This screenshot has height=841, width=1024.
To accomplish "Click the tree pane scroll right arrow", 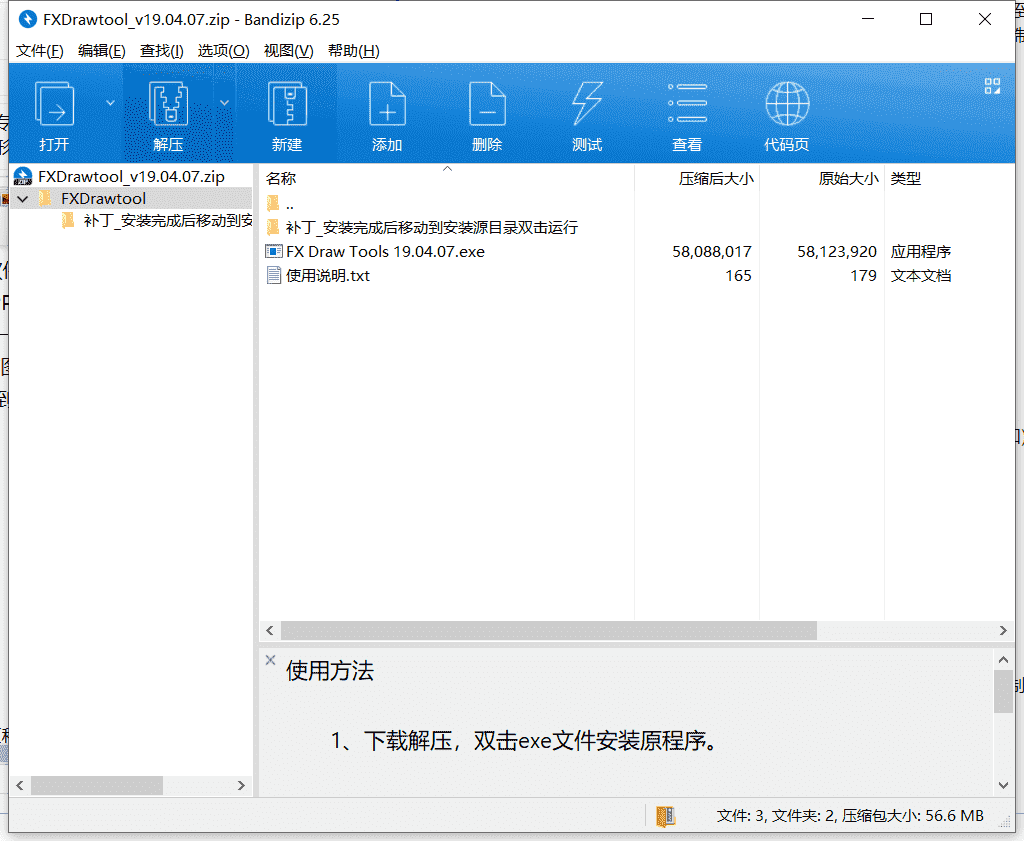I will [241, 785].
